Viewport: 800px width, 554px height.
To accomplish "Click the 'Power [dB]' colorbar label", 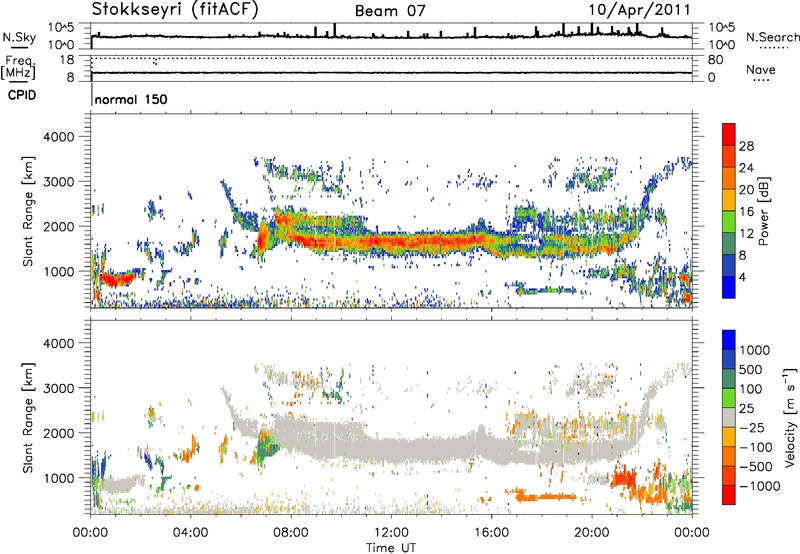I will [x=763, y=211].
